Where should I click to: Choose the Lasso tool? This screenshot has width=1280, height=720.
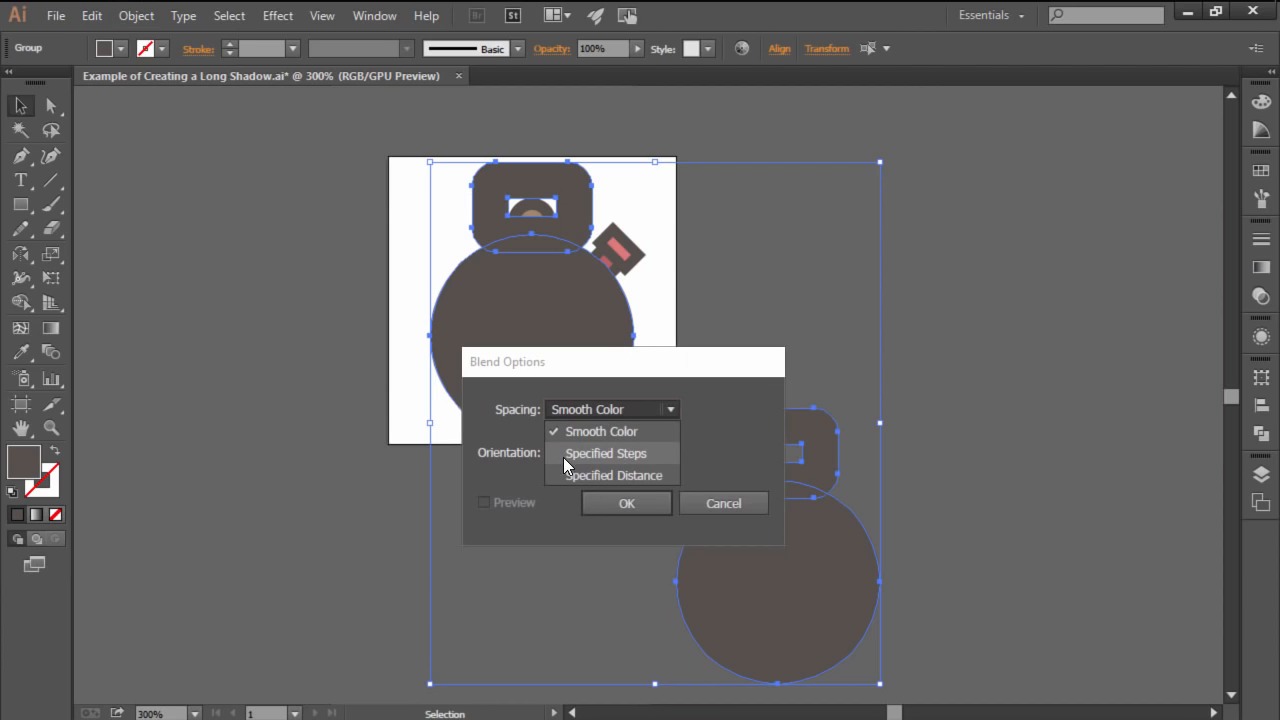51,130
